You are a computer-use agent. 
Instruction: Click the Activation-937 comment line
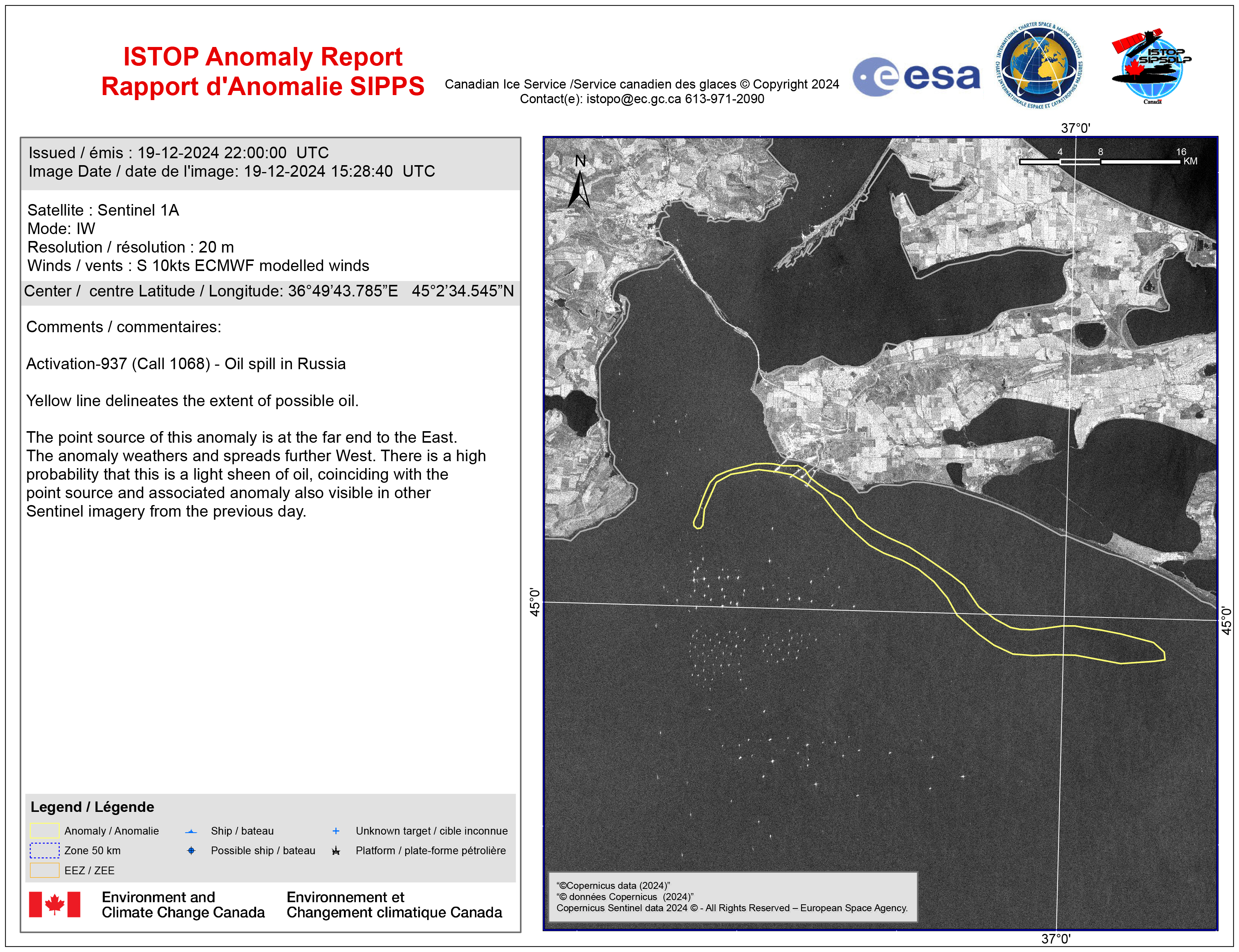(x=186, y=364)
